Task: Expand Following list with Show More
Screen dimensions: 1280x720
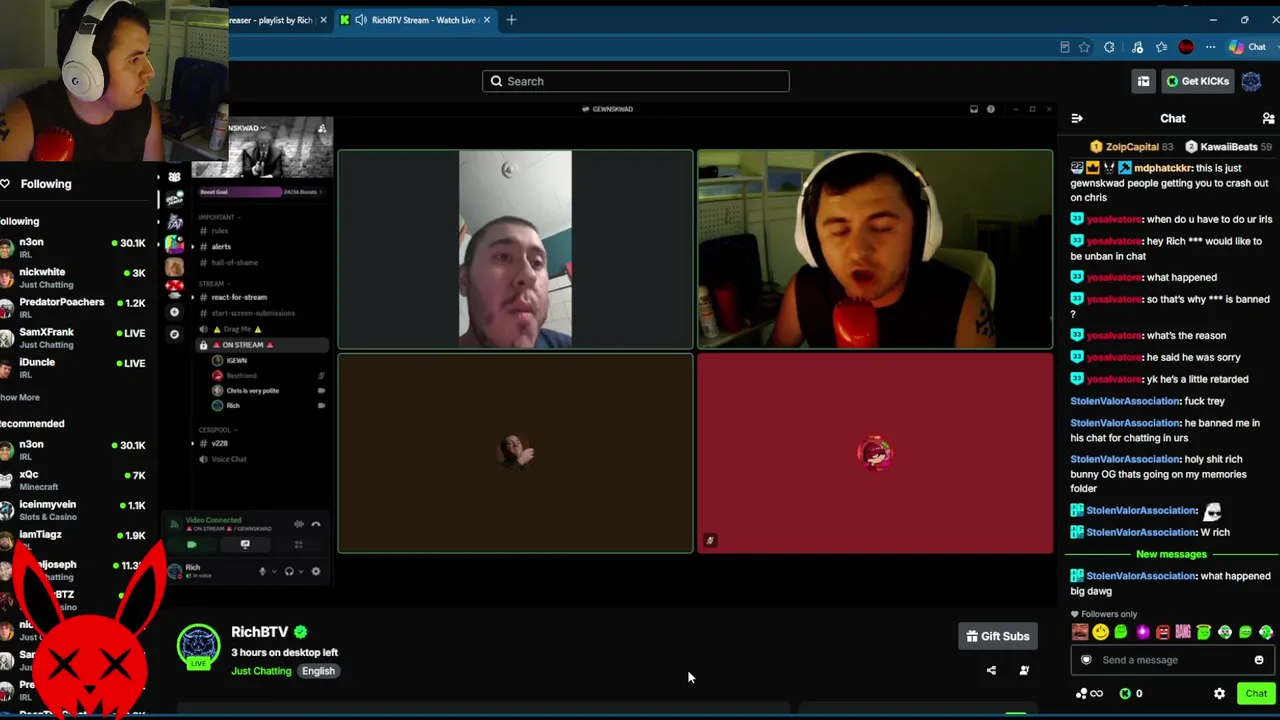Action: pyautogui.click(x=20, y=398)
